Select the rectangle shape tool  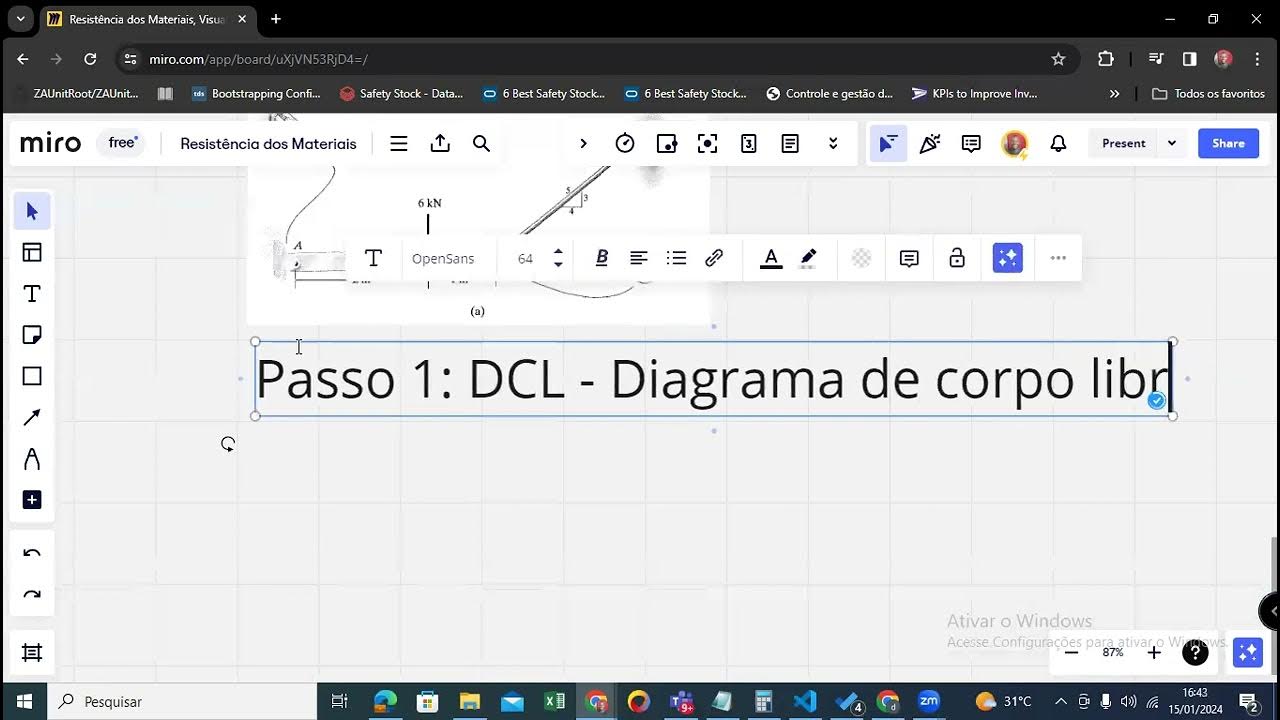pos(31,376)
